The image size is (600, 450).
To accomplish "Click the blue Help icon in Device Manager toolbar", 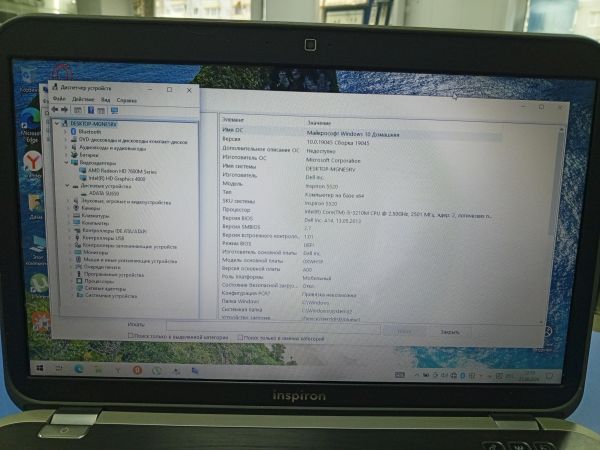I will [x=91, y=110].
